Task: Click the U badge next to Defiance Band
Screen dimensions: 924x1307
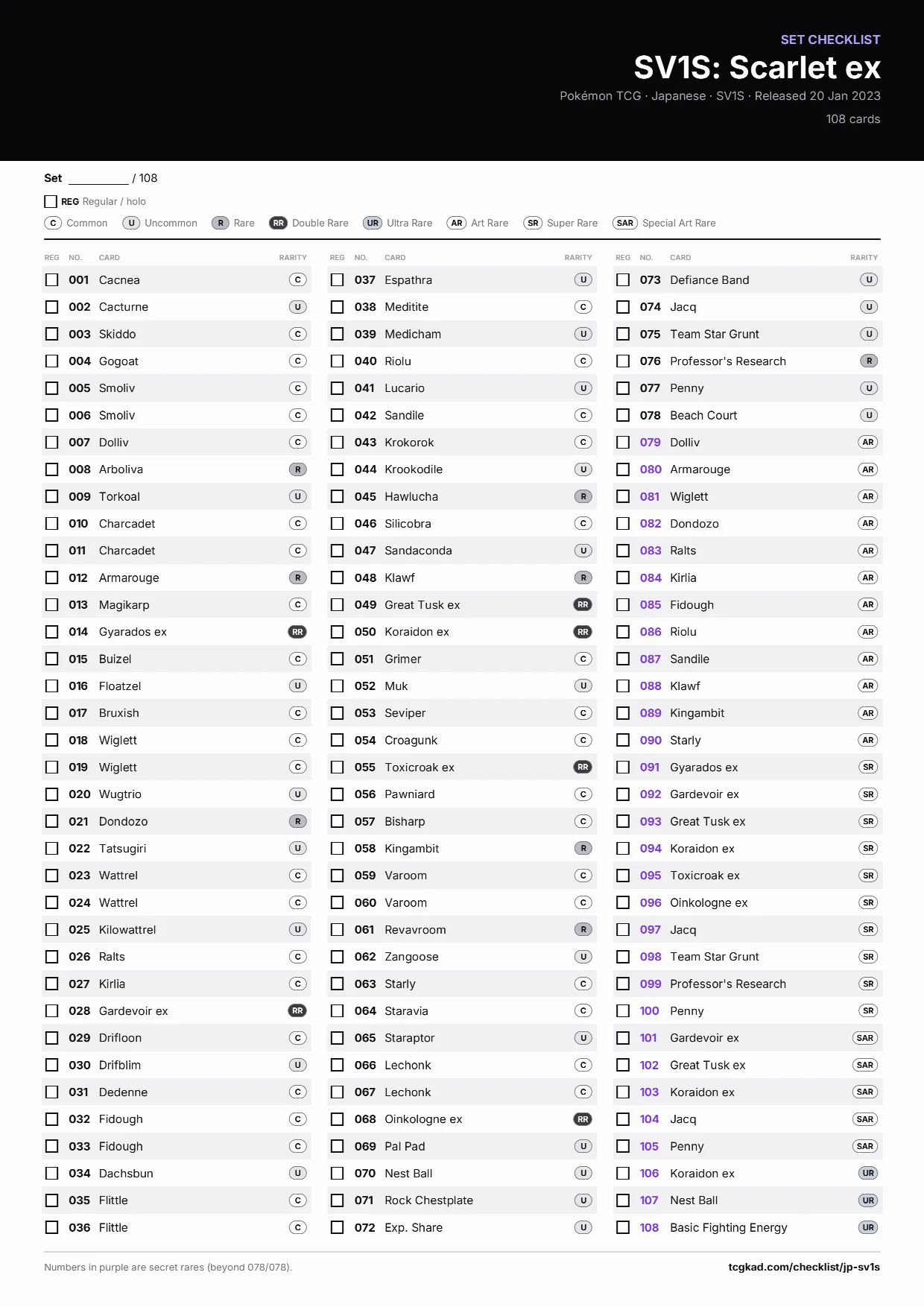Action: [869, 280]
